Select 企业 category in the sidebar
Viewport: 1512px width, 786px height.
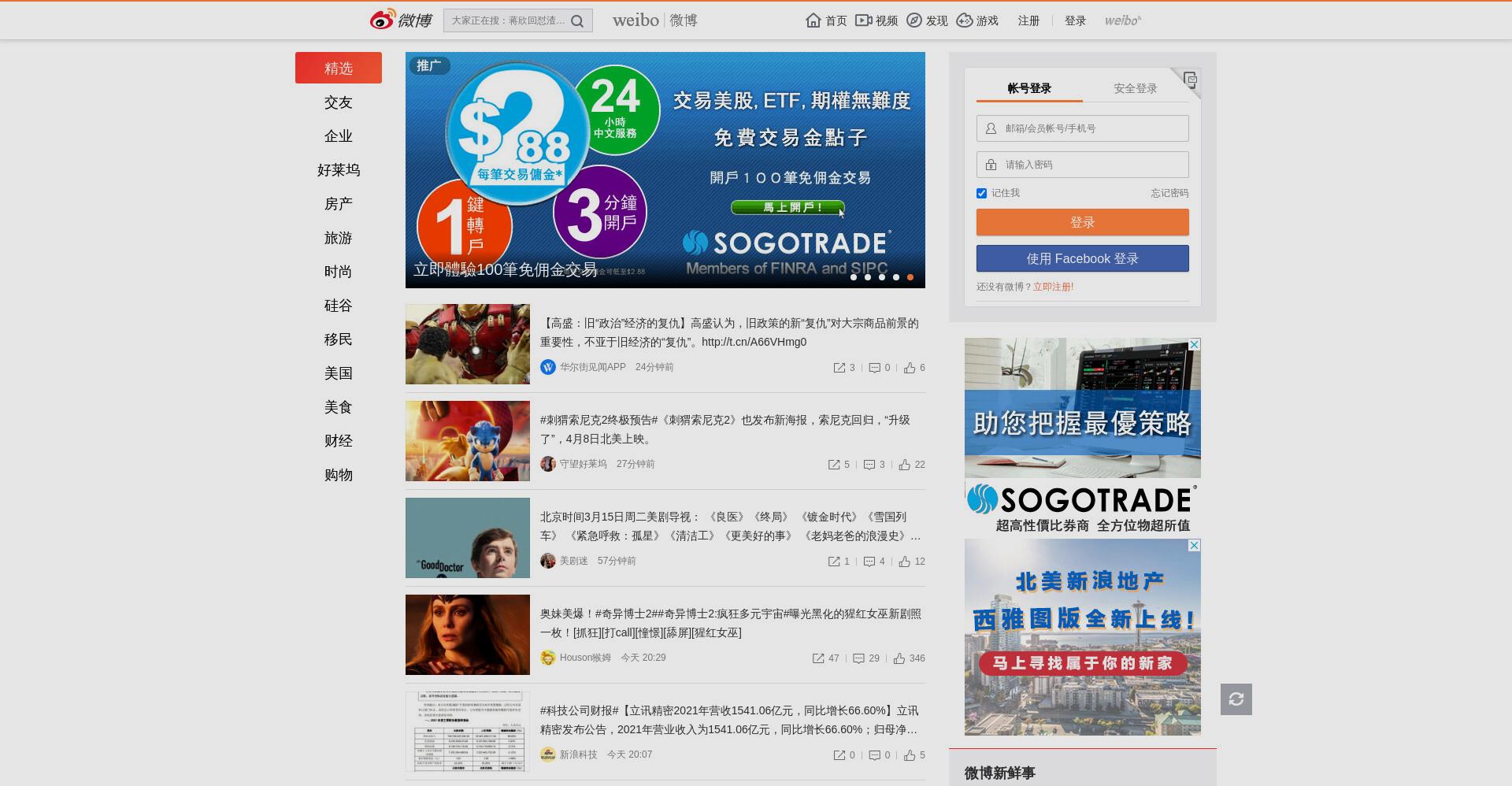[339, 136]
